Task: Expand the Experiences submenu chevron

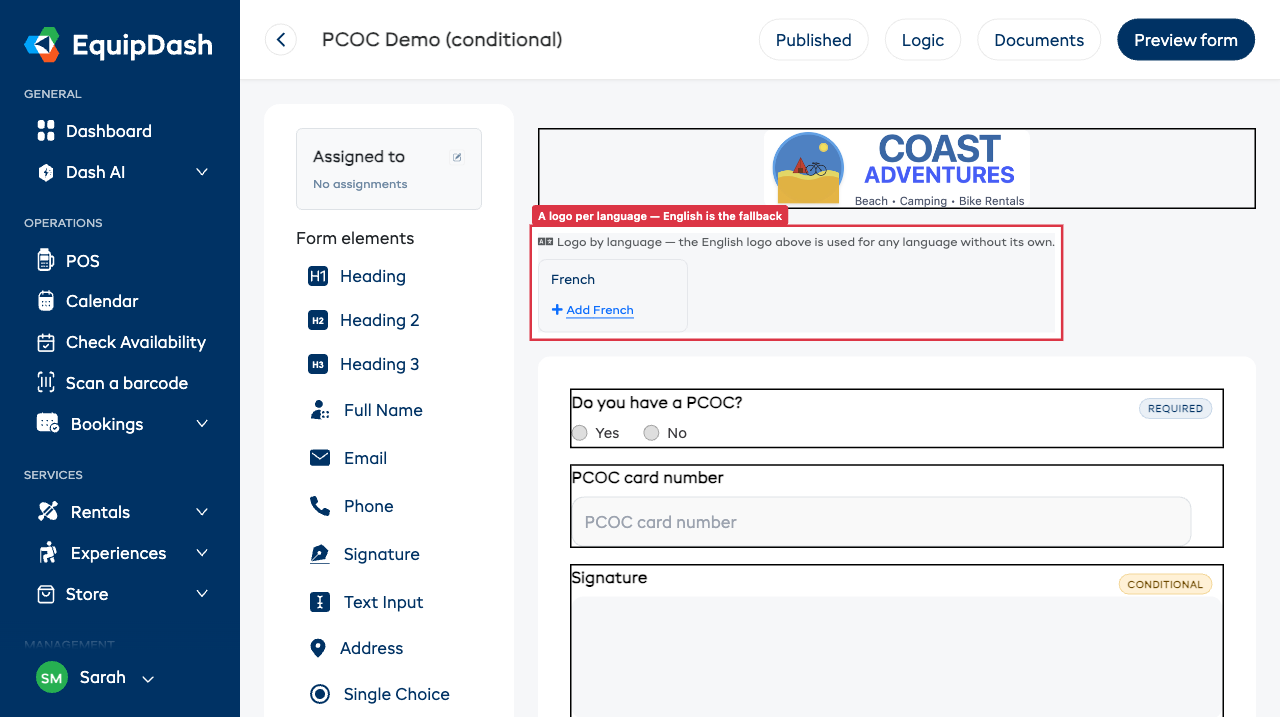Action: pyautogui.click(x=202, y=553)
